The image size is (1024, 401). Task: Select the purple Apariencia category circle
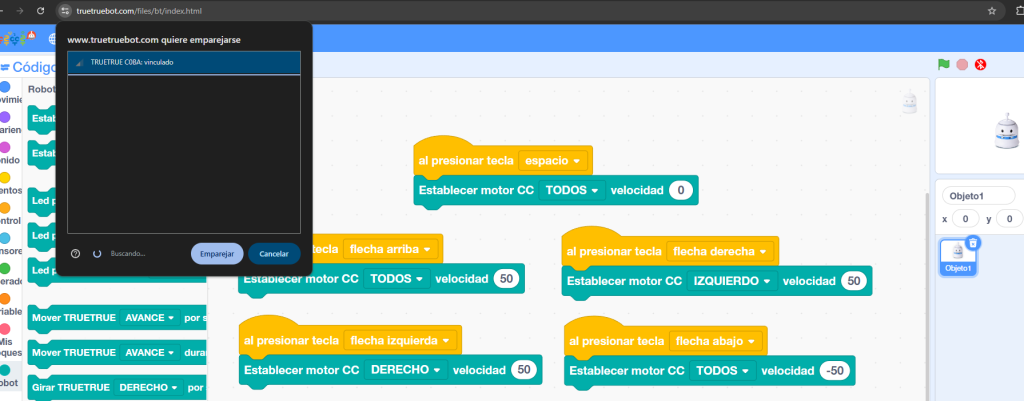(x=5, y=117)
